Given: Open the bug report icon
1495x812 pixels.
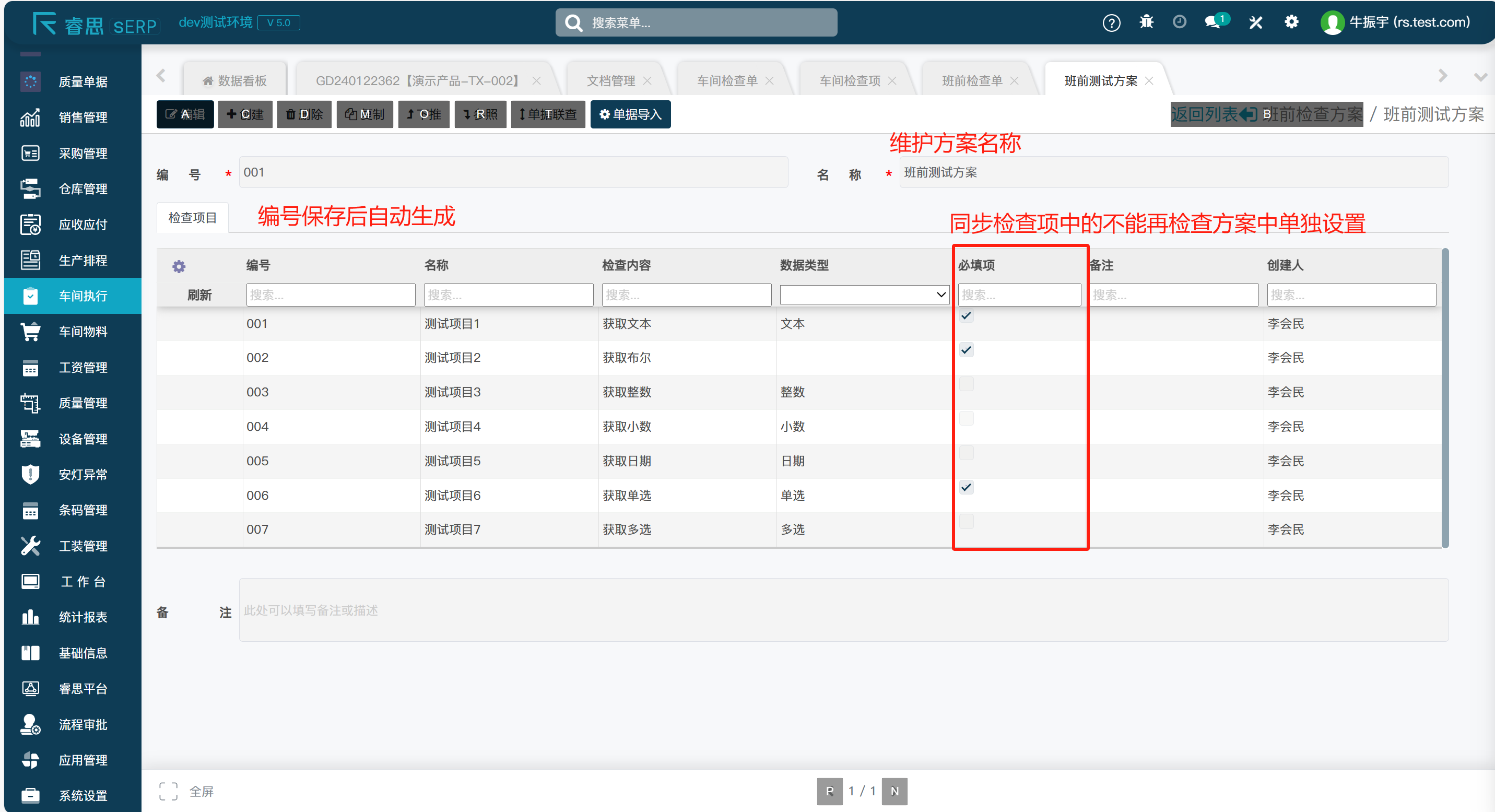Looking at the screenshot, I should pos(1146,22).
